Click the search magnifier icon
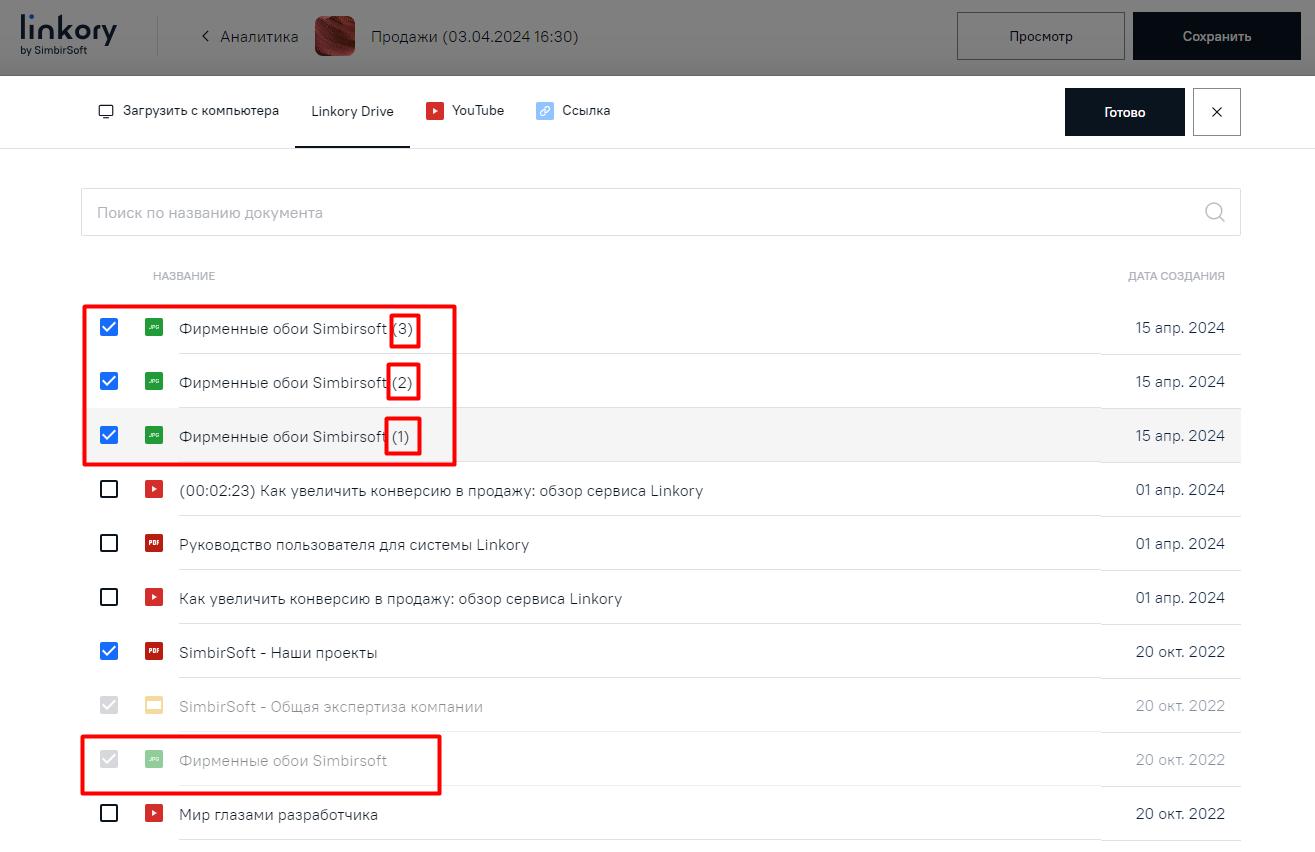 [1215, 212]
